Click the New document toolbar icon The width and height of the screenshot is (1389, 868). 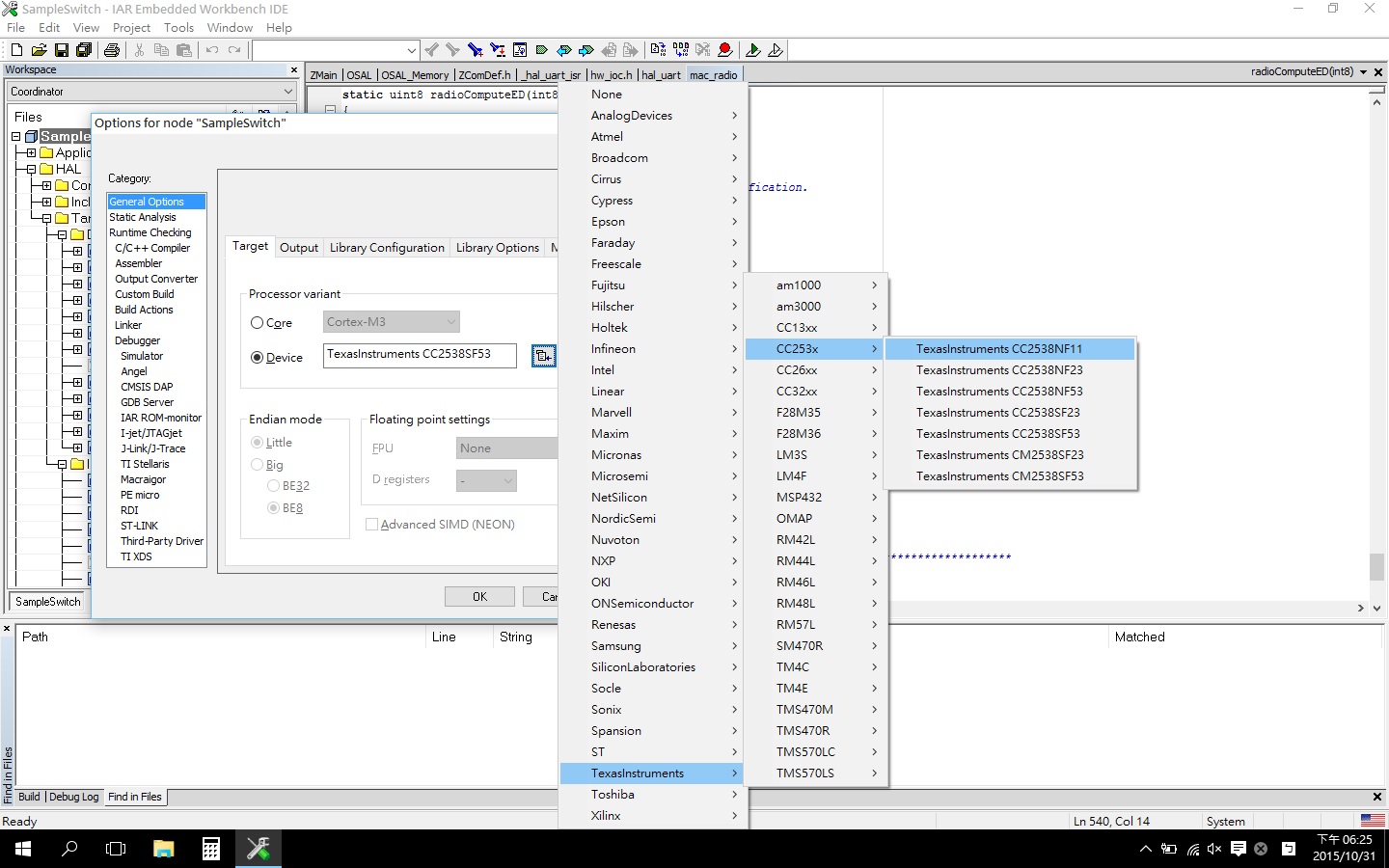pyautogui.click(x=16, y=50)
